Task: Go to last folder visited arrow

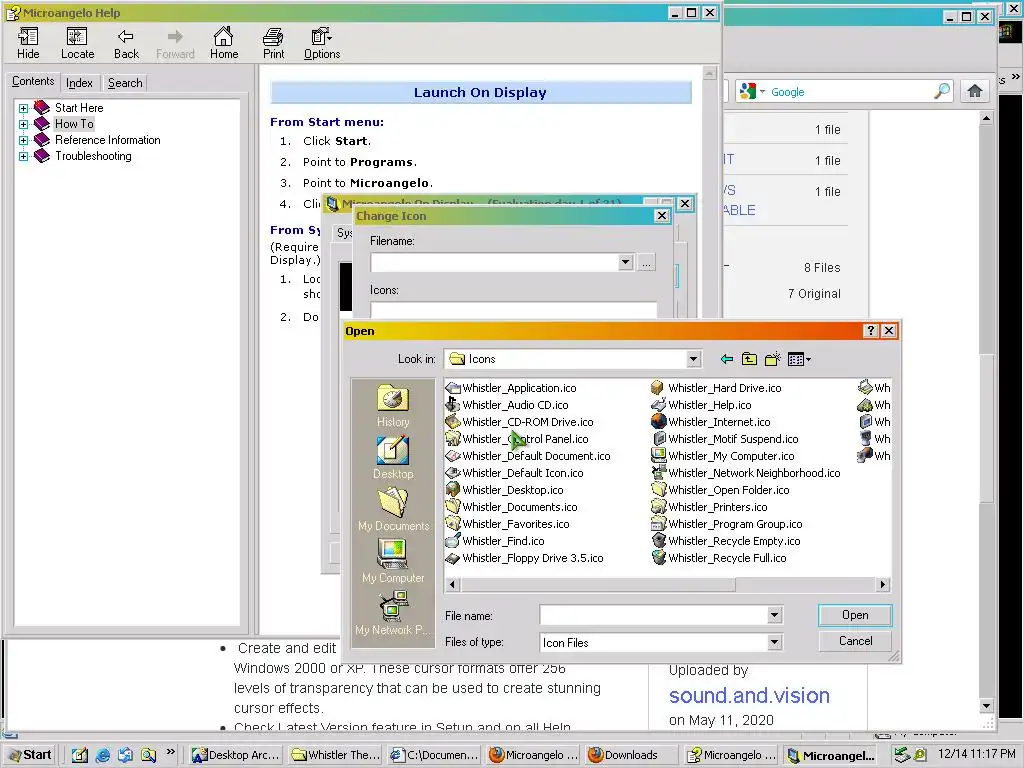Action: (x=726, y=359)
